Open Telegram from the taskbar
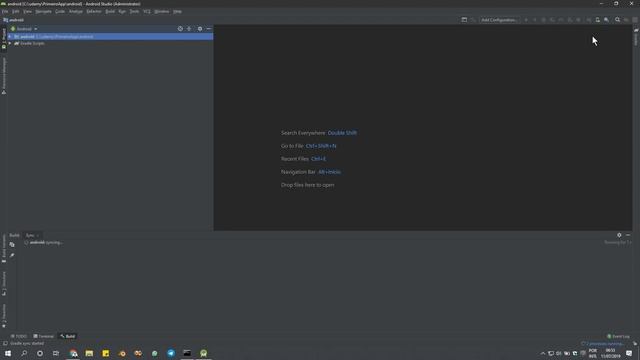Image resolution: width=640 pixels, height=360 pixels. (x=171, y=353)
